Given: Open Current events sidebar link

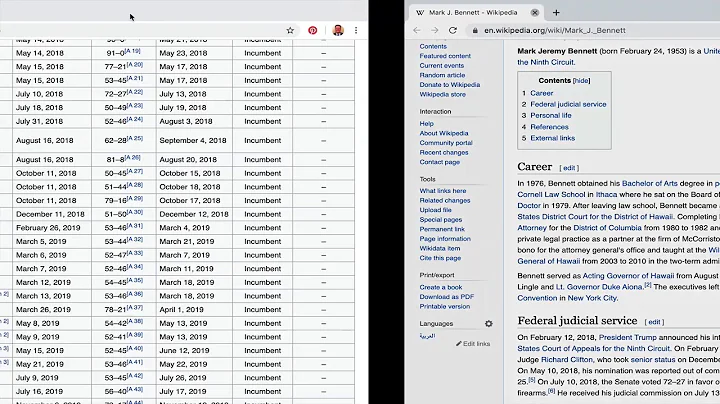Looking at the screenshot, I should 442,66.
